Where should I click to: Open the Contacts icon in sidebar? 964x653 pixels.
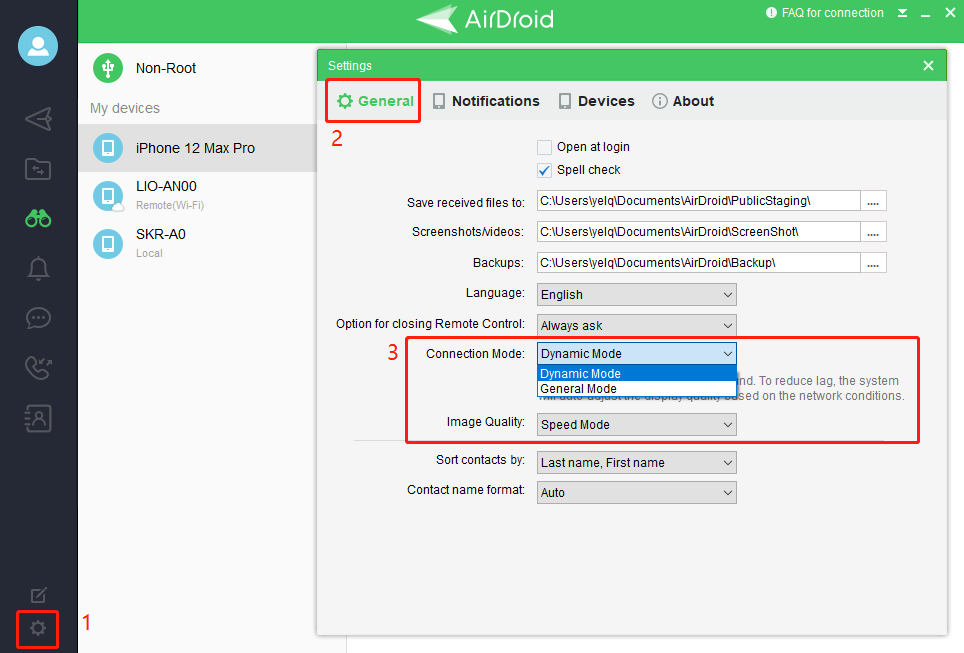tap(38, 418)
